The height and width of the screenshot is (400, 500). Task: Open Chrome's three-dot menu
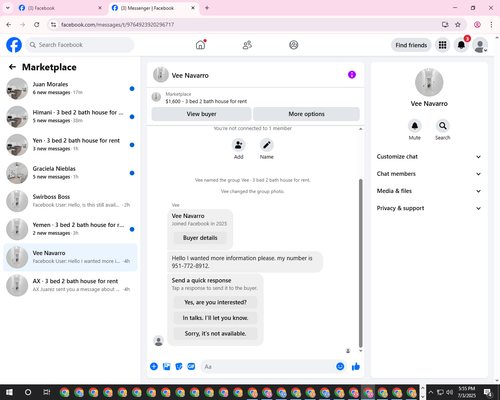491,25
